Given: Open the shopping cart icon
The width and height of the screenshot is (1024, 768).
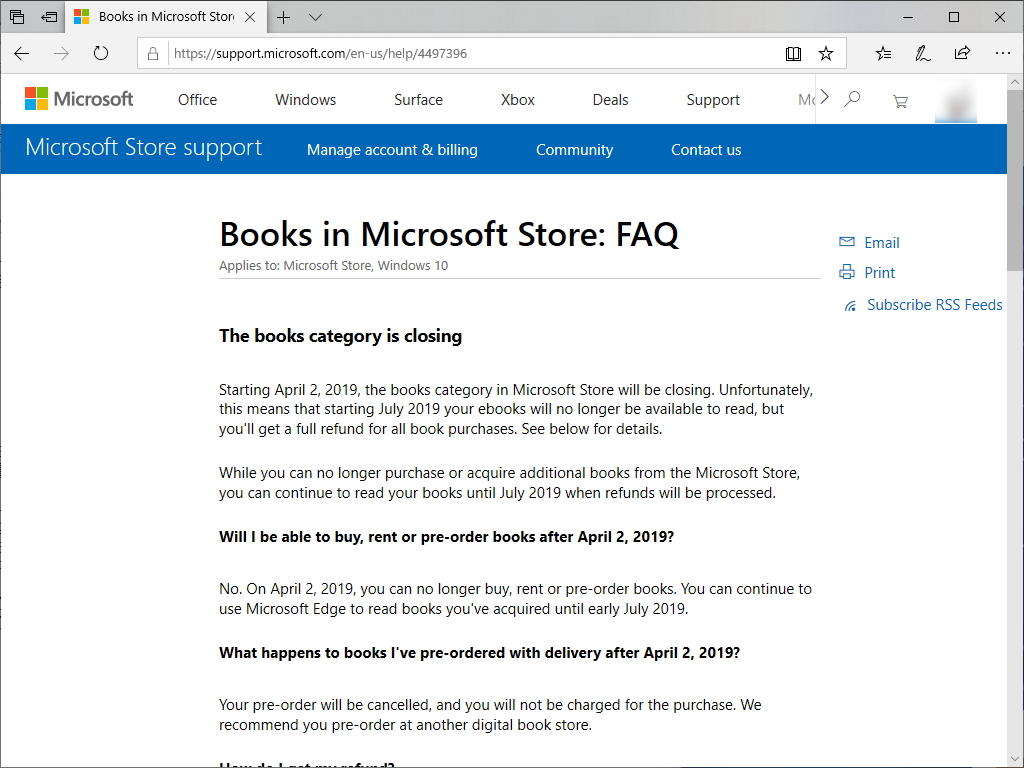Looking at the screenshot, I should 900,100.
